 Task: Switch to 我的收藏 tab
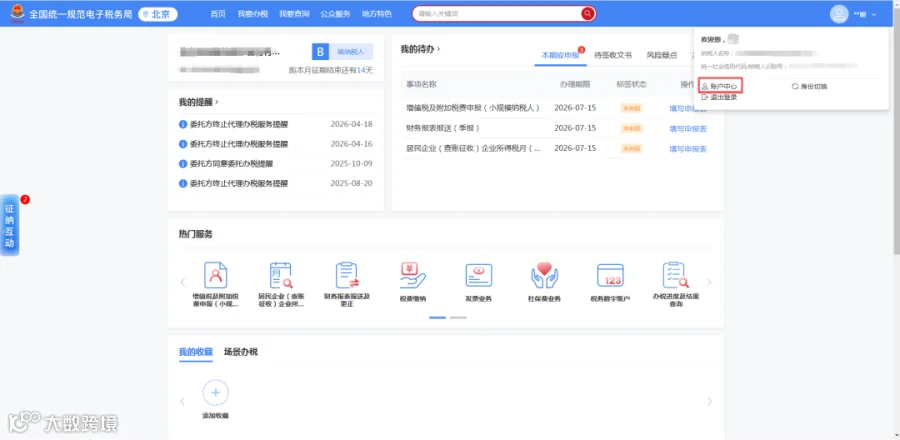(x=196, y=352)
